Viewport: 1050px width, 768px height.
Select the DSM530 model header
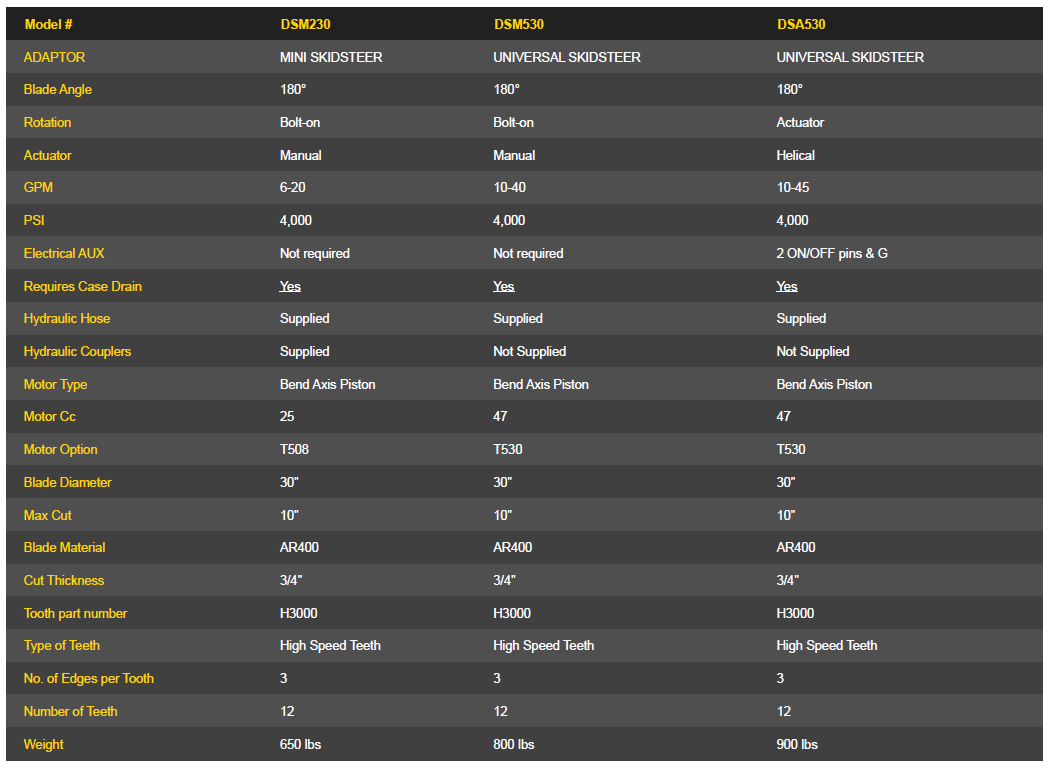point(518,24)
